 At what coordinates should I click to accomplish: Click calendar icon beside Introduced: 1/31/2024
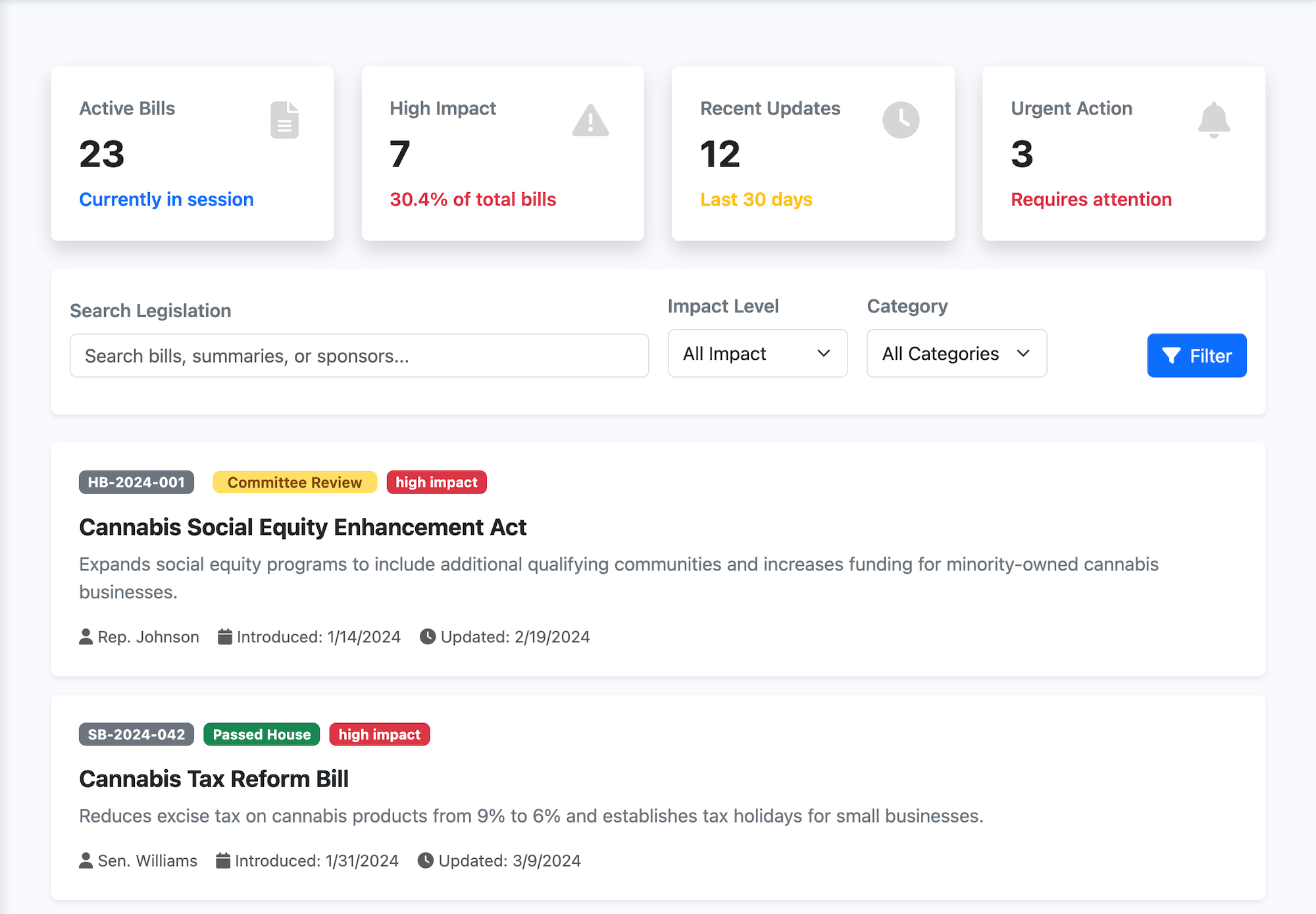point(223,861)
